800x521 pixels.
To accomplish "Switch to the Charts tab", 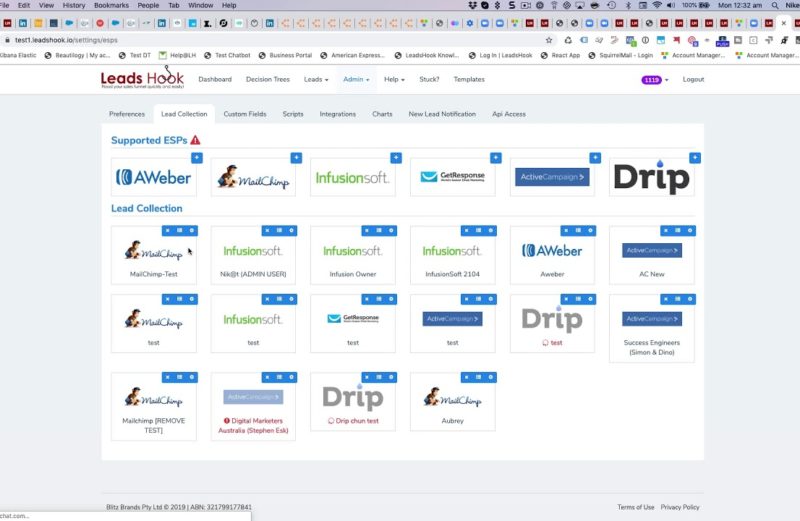I will (x=382, y=114).
